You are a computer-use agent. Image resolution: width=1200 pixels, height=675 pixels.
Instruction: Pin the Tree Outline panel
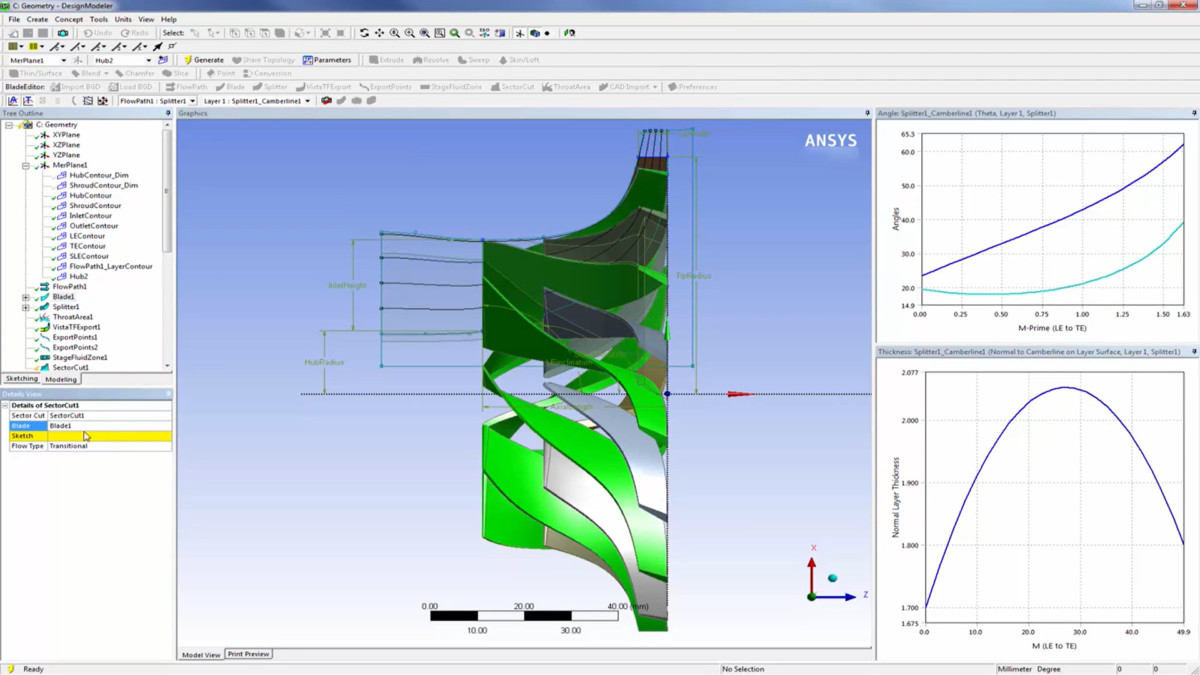click(x=168, y=113)
